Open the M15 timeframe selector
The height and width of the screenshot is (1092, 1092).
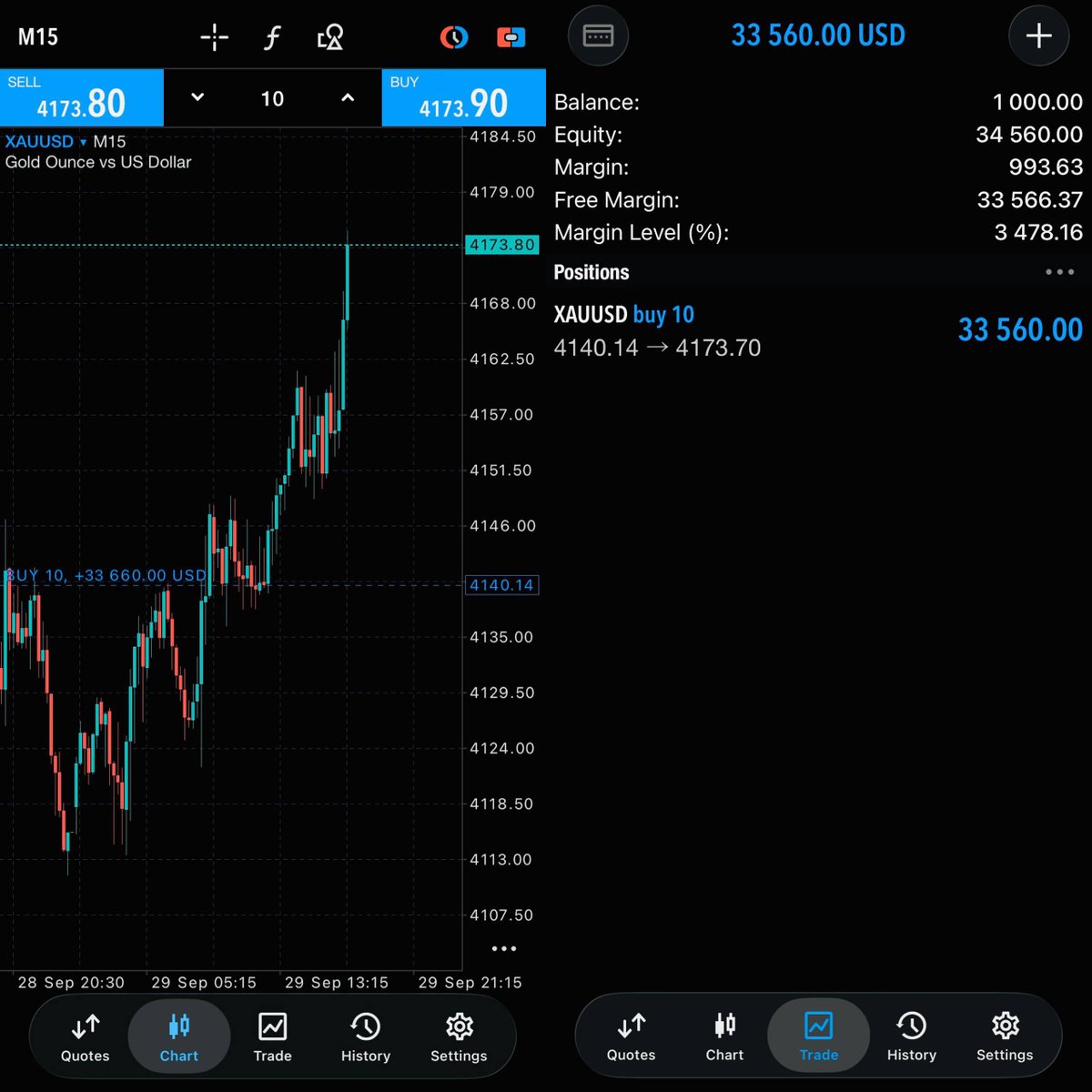[38, 37]
